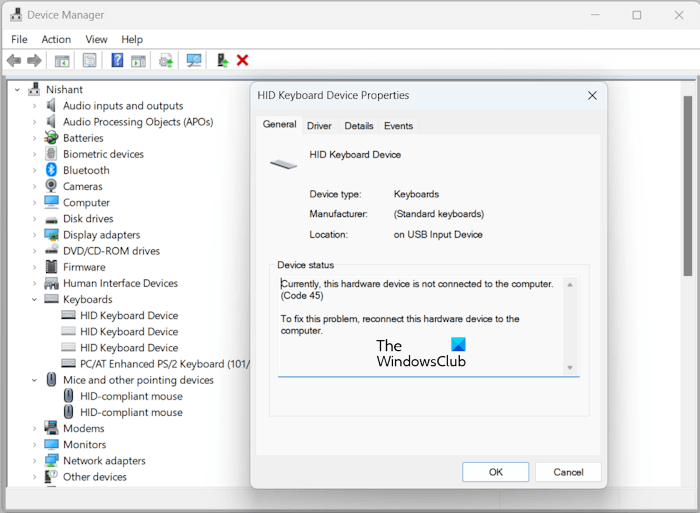Switch to the Details tab
The height and width of the screenshot is (513, 700).
pyautogui.click(x=358, y=126)
